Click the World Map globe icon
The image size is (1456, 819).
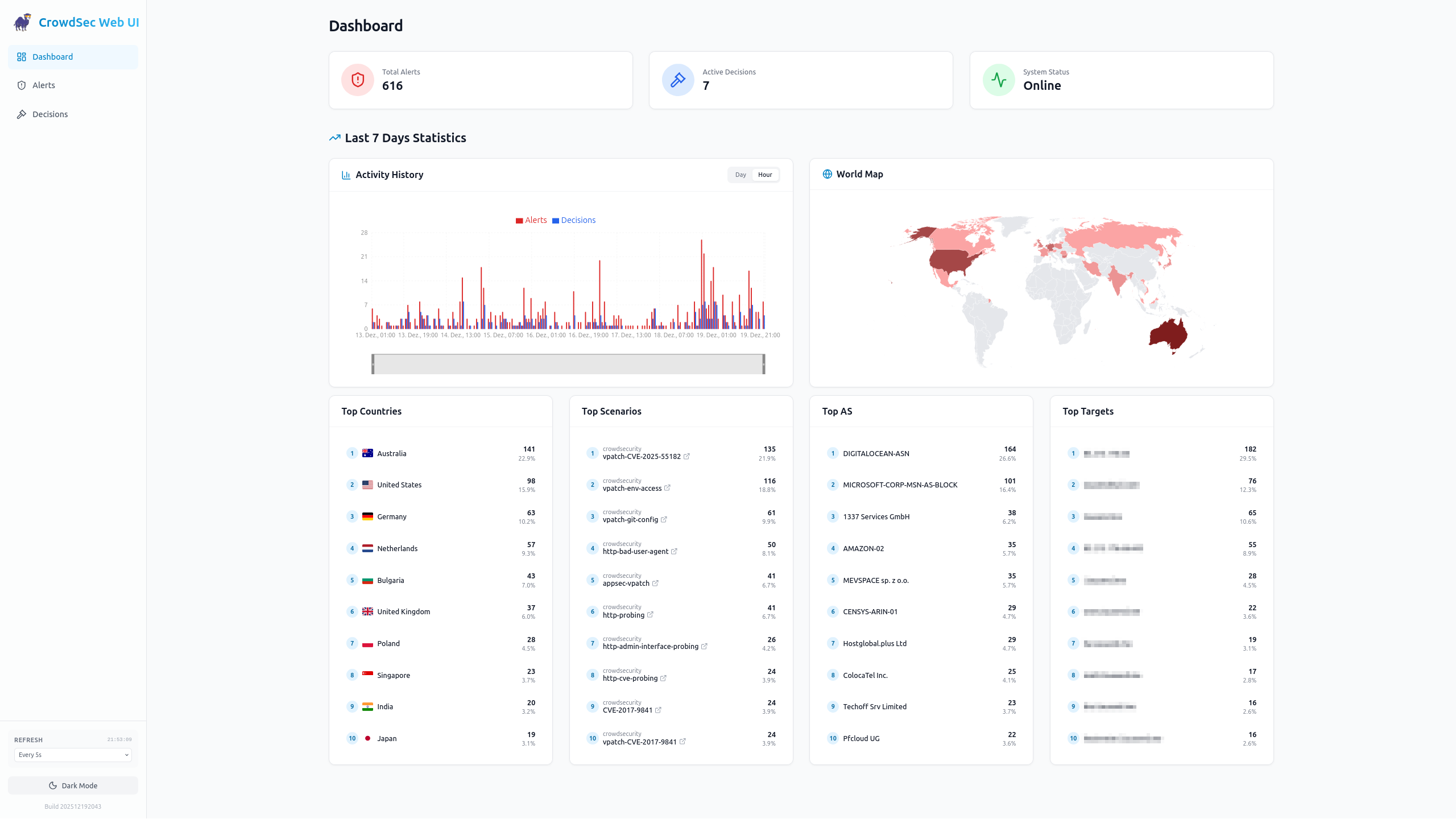pos(826,174)
